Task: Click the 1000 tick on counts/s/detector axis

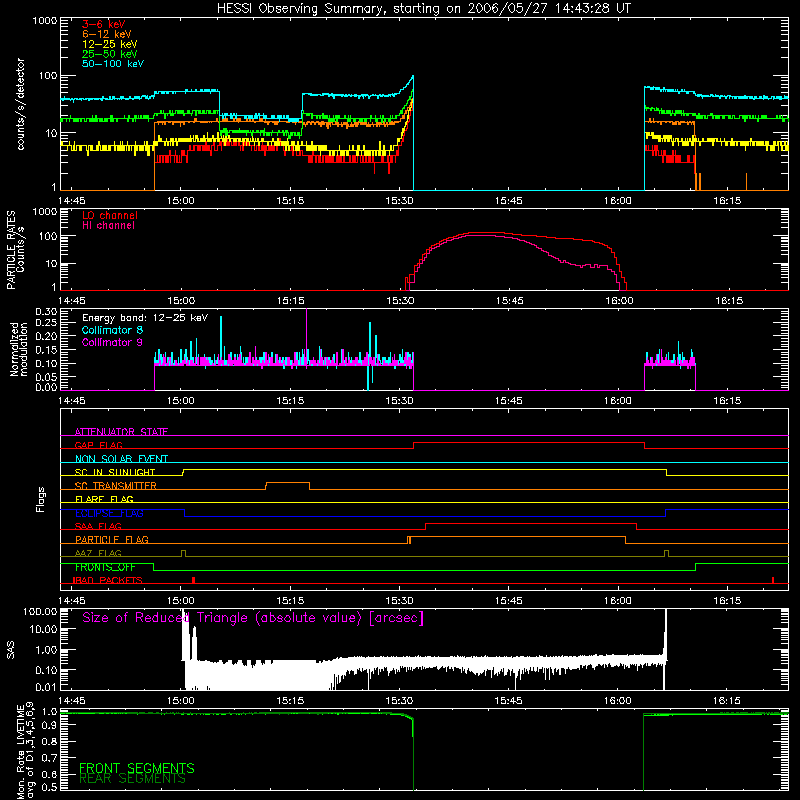Action: pyautogui.click(x=45, y=21)
